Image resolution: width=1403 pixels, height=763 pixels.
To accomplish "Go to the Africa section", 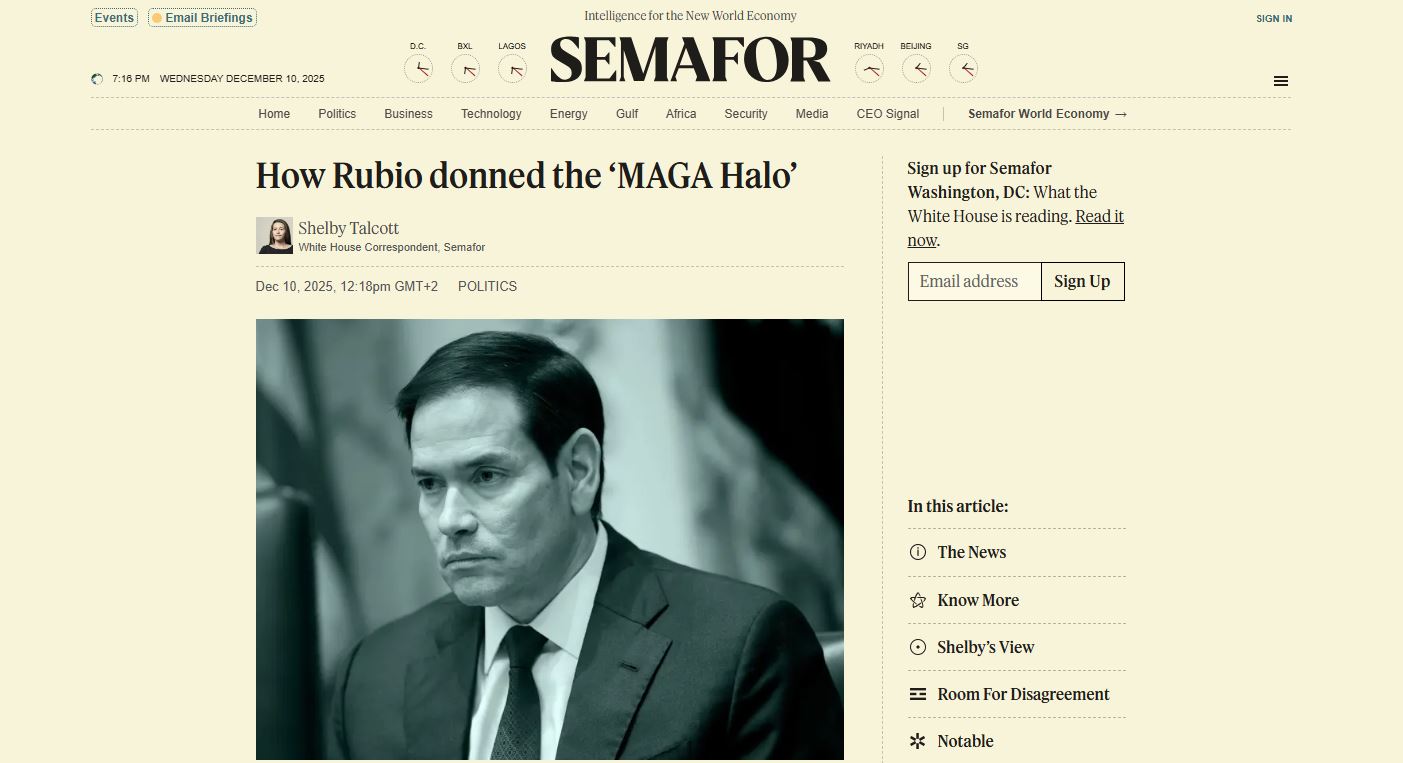I will point(681,114).
